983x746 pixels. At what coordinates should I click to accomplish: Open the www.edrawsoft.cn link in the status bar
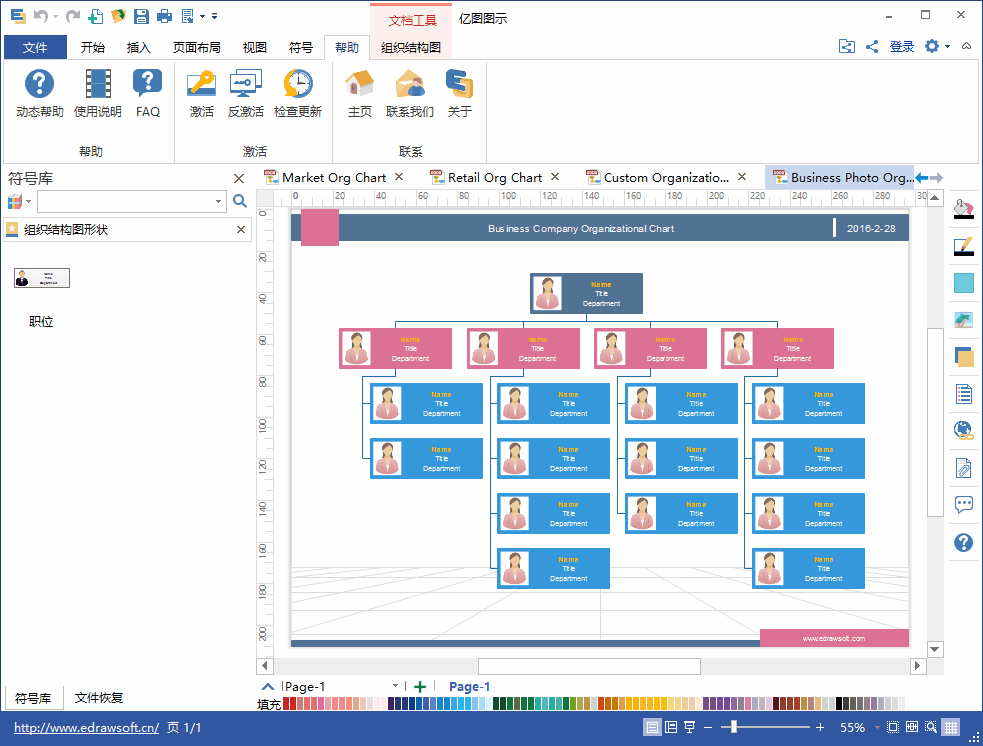tap(87, 727)
